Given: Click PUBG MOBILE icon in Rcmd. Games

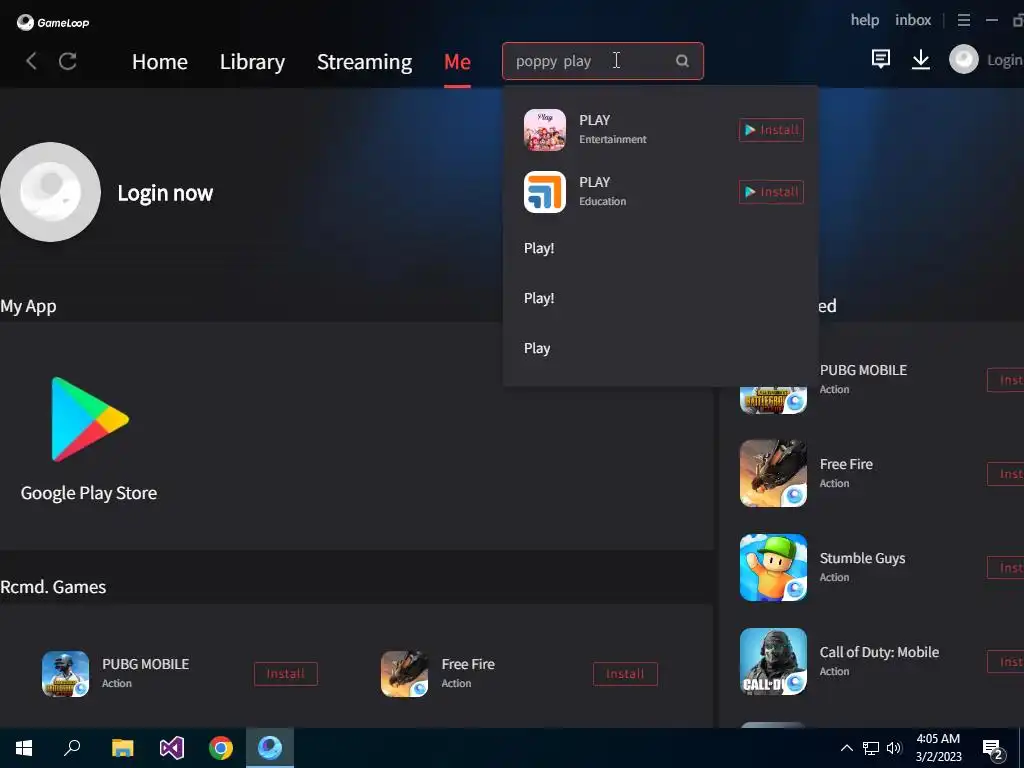Looking at the screenshot, I should pyautogui.click(x=65, y=674).
